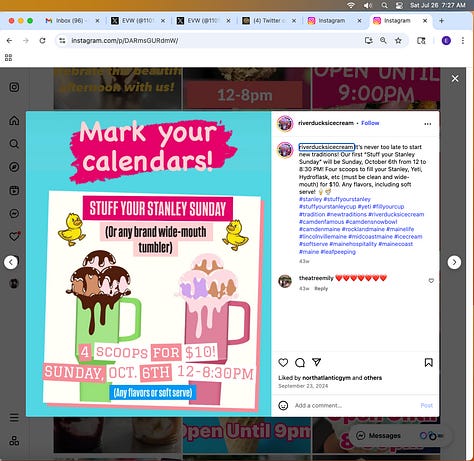The width and height of the screenshot is (474, 461).
Task: Switch to first EVW X tab
Action: (138, 21)
